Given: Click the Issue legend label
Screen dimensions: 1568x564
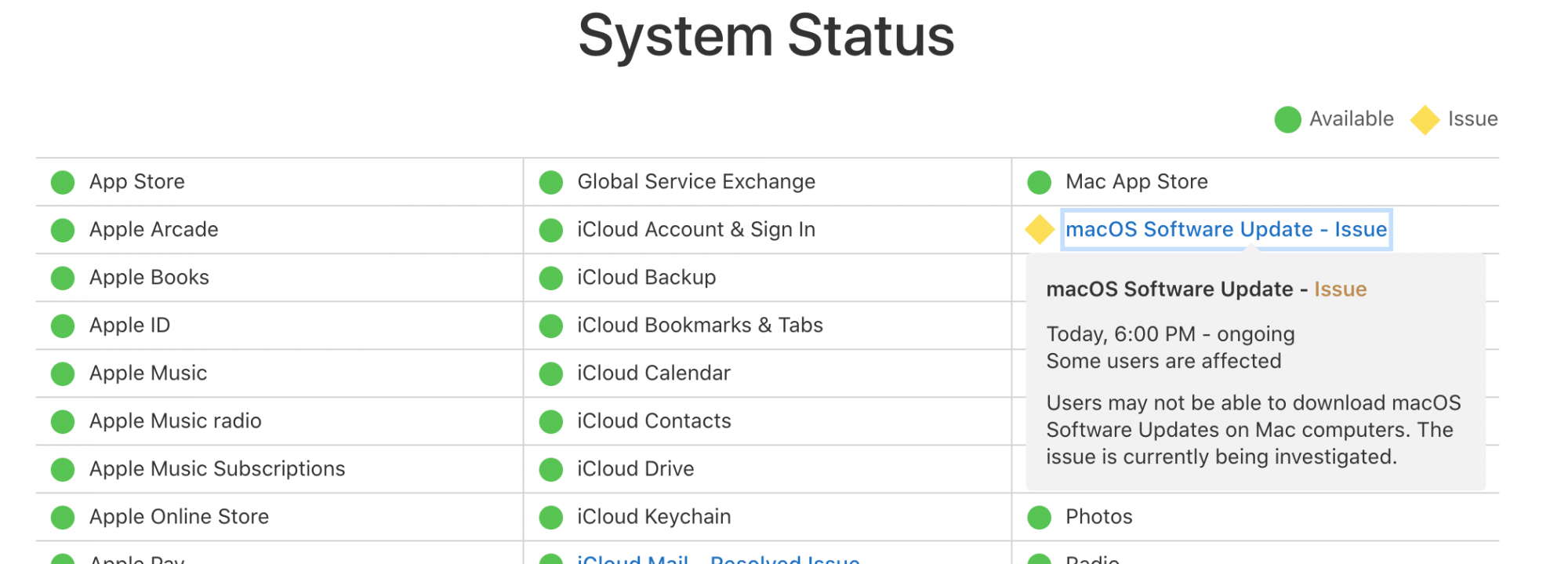Looking at the screenshot, I should tap(1473, 119).
